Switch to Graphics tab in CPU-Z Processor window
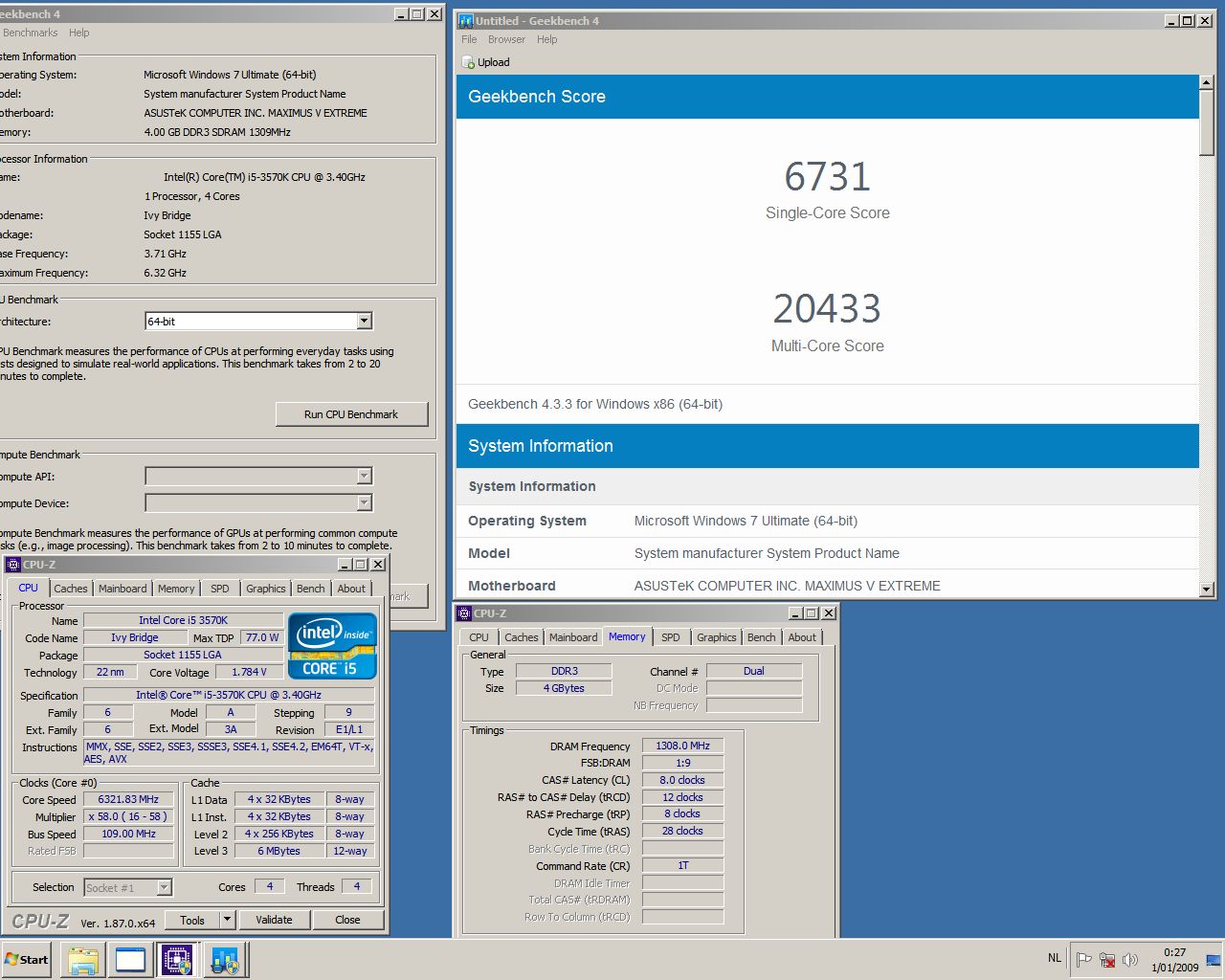The height and width of the screenshot is (980, 1225). coord(266,589)
